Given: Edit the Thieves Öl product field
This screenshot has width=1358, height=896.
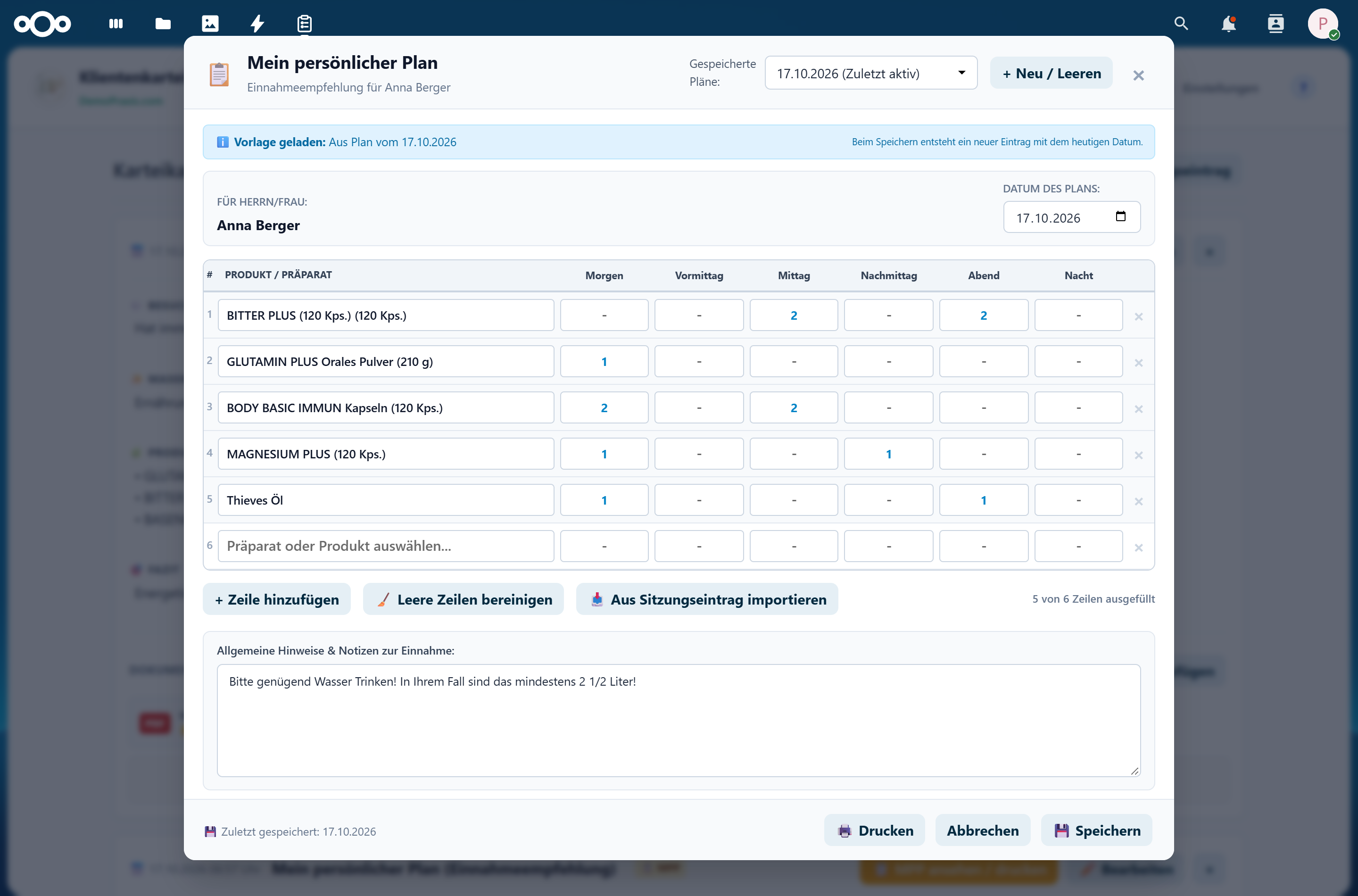Looking at the screenshot, I should 386,500.
